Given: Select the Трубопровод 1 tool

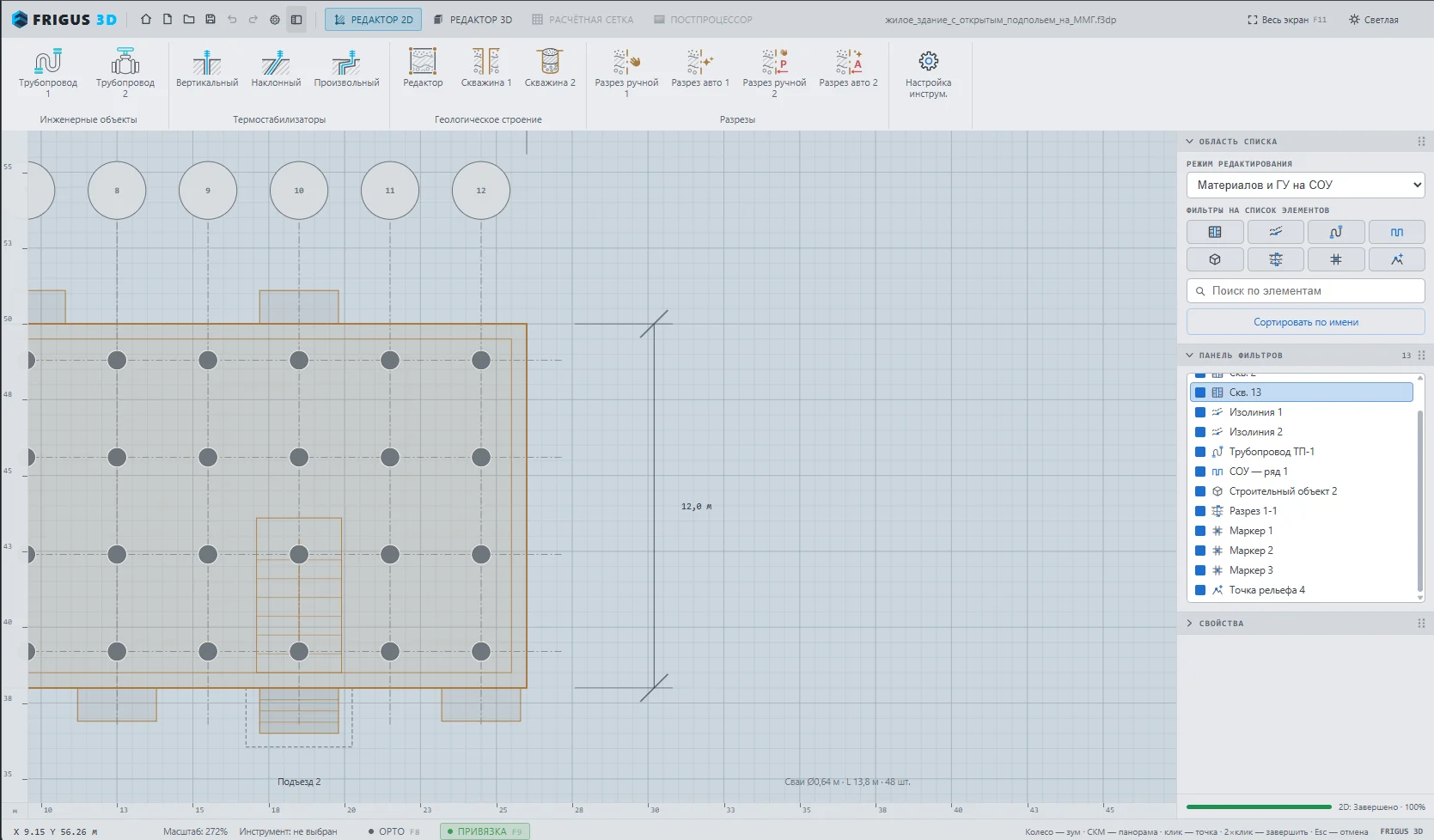Looking at the screenshot, I should tap(48, 72).
